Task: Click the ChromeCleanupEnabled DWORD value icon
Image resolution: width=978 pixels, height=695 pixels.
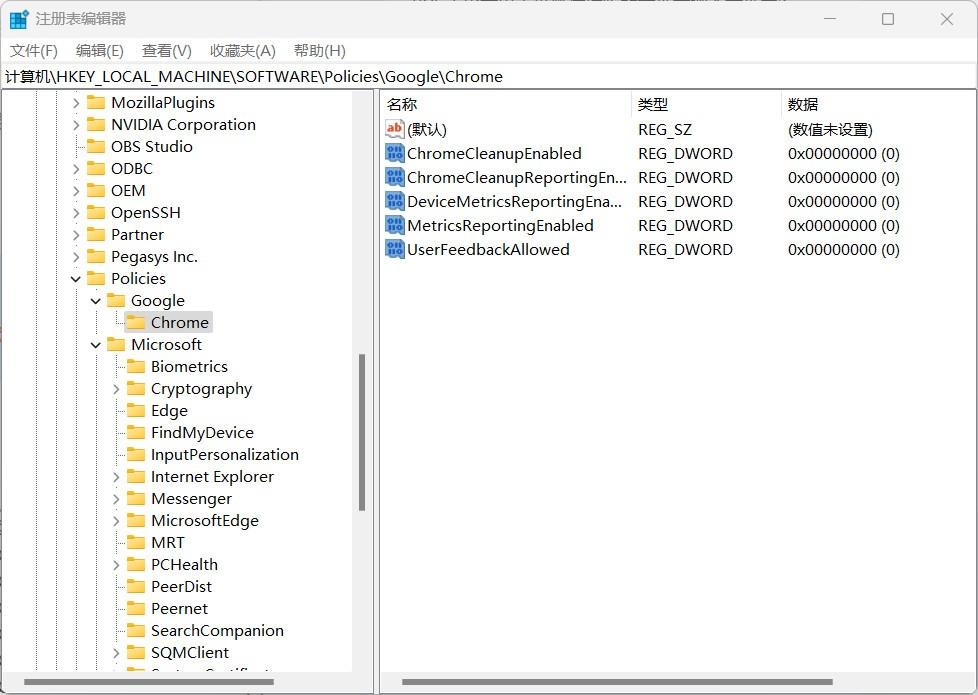Action: (394, 153)
